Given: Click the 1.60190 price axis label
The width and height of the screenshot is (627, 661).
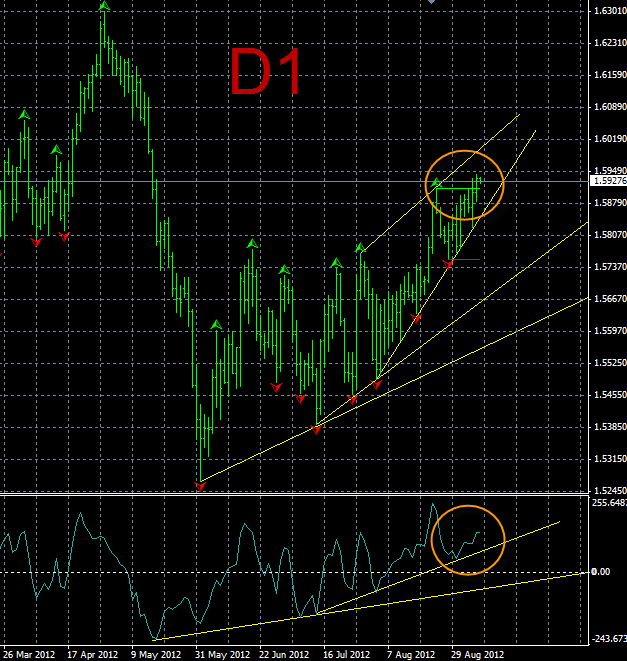Looking at the screenshot, I should (610, 139).
